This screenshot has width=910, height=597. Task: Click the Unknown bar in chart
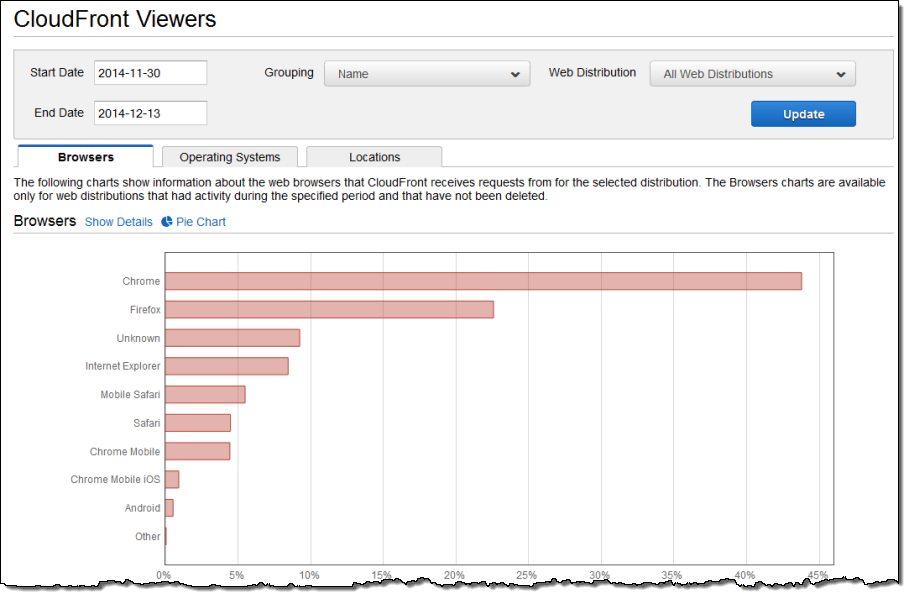(x=233, y=338)
